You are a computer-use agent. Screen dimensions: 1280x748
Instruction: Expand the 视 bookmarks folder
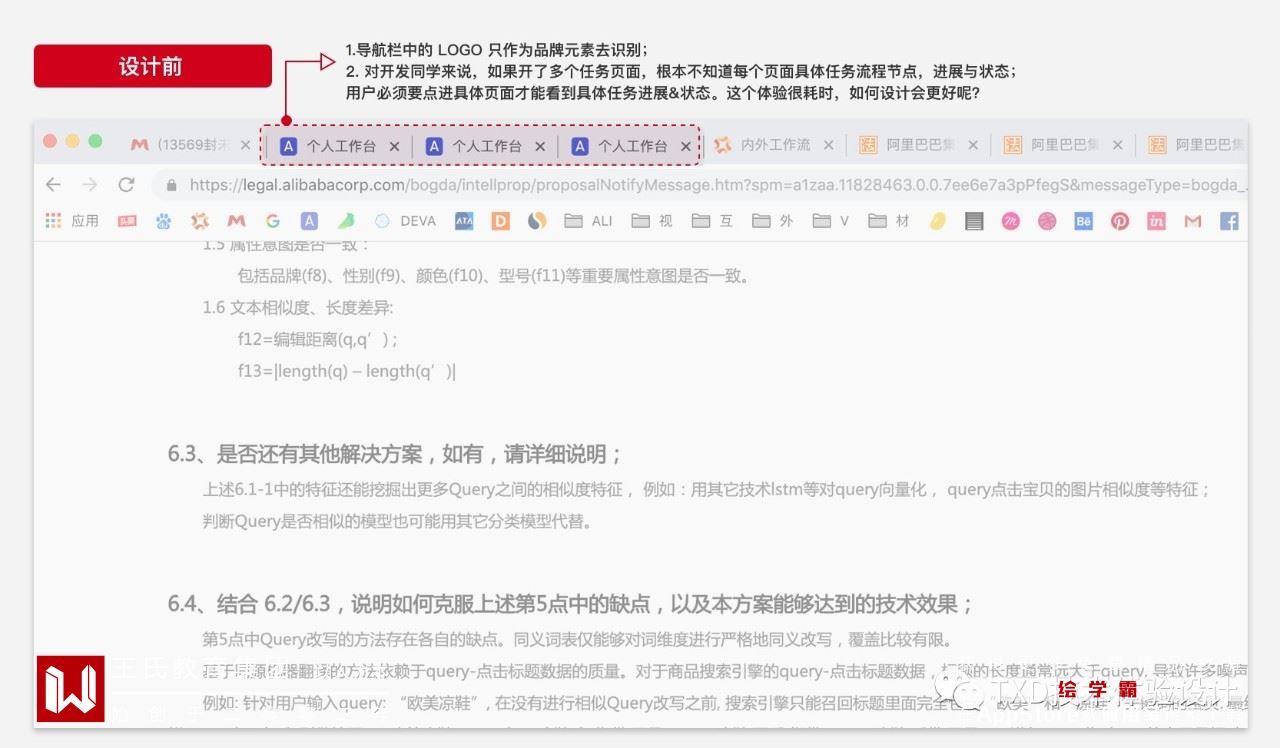click(x=652, y=221)
